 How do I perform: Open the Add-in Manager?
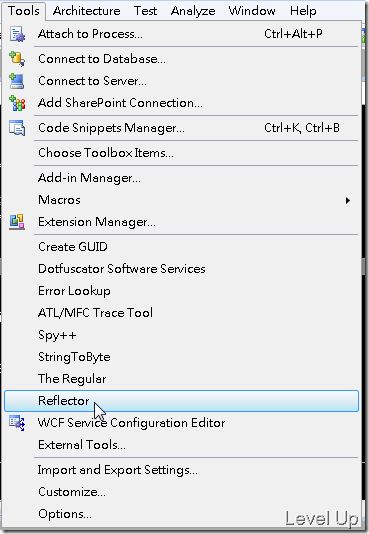181,178
